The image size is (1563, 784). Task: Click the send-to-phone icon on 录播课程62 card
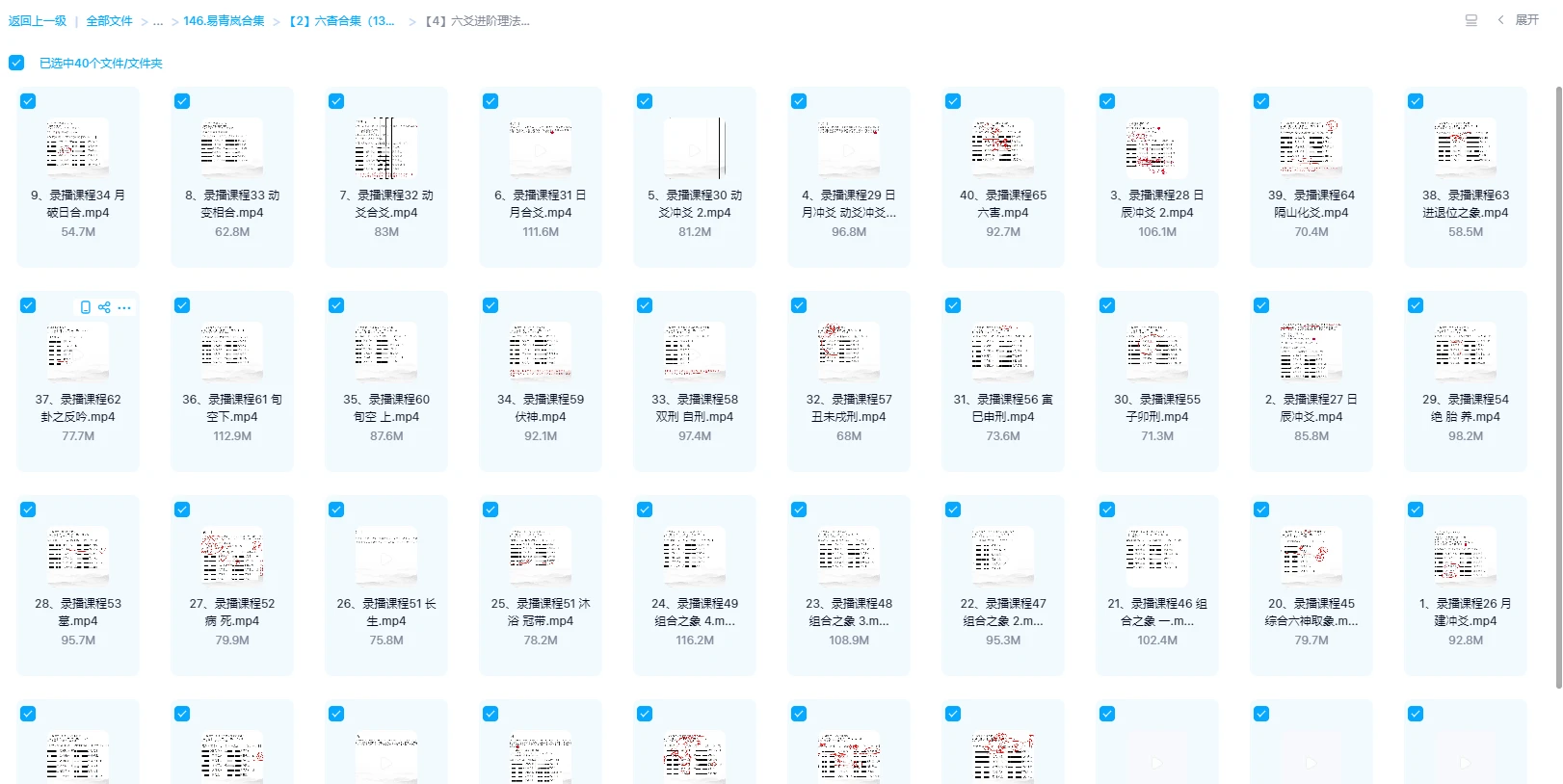(x=86, y=307)
